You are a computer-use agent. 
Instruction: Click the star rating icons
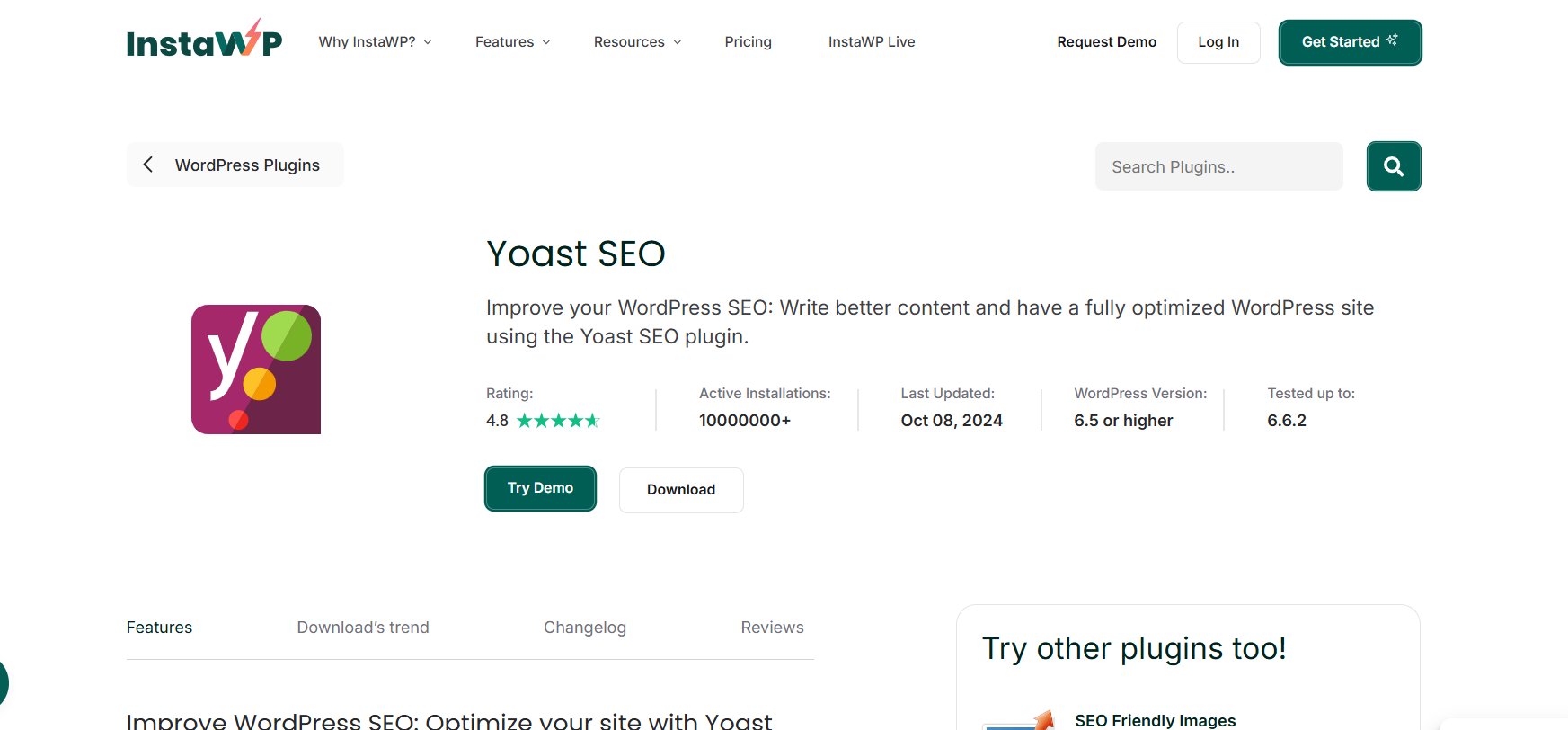(x=558, y=421)
